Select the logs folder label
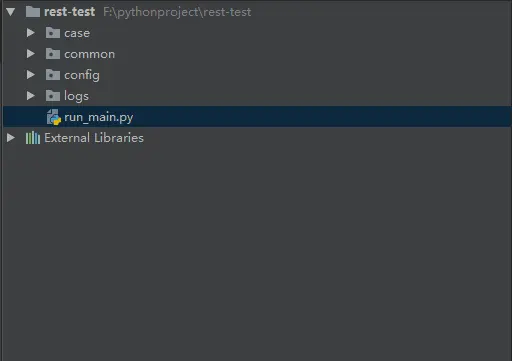This screenshot has height=361, width=512. [x=76, y=96]
